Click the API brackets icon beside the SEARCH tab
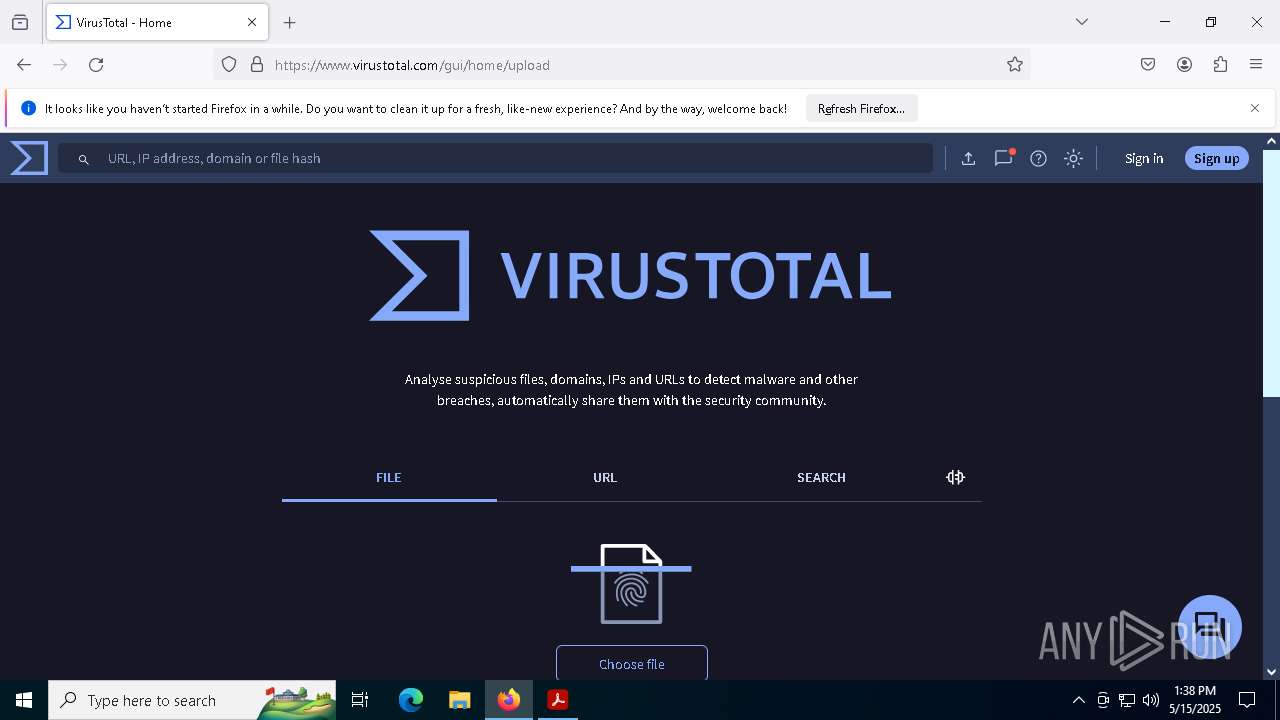1280x720 pixels. [955, 477]
